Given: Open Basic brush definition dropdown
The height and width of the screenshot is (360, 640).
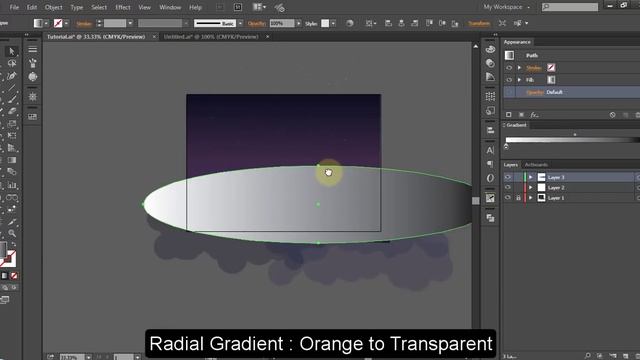Looking at the screenshot, I should point(240,23).
